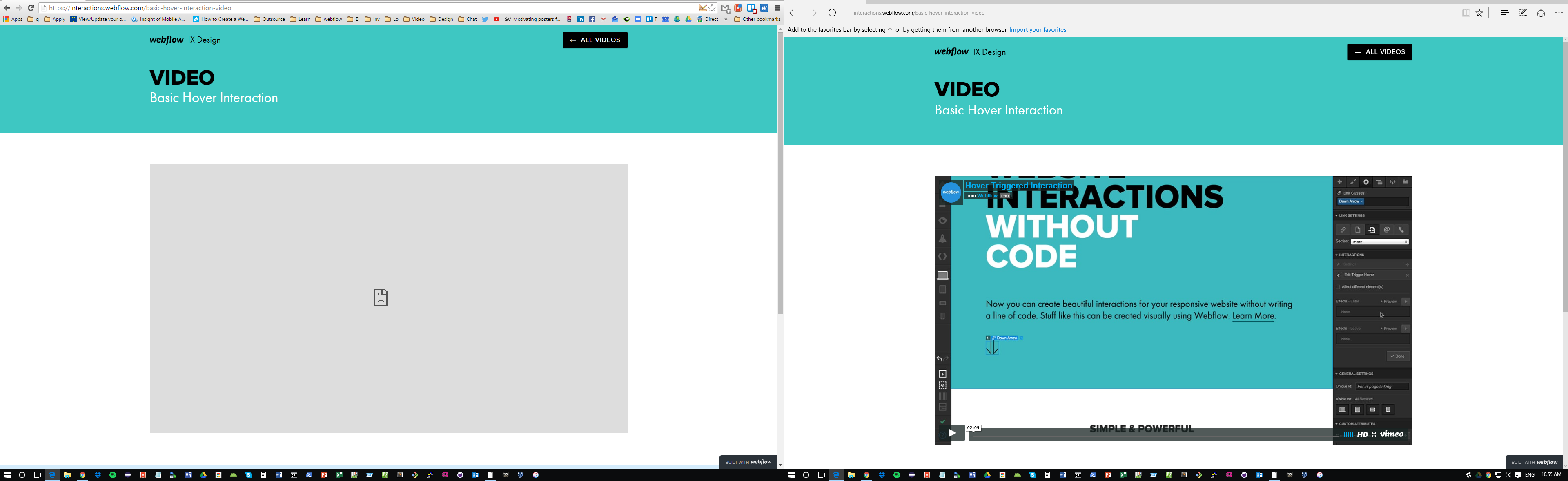This screenshot has width=1568, height=481.
Task: Open the Direct bookmark
Action: click(x=708, y=20)
